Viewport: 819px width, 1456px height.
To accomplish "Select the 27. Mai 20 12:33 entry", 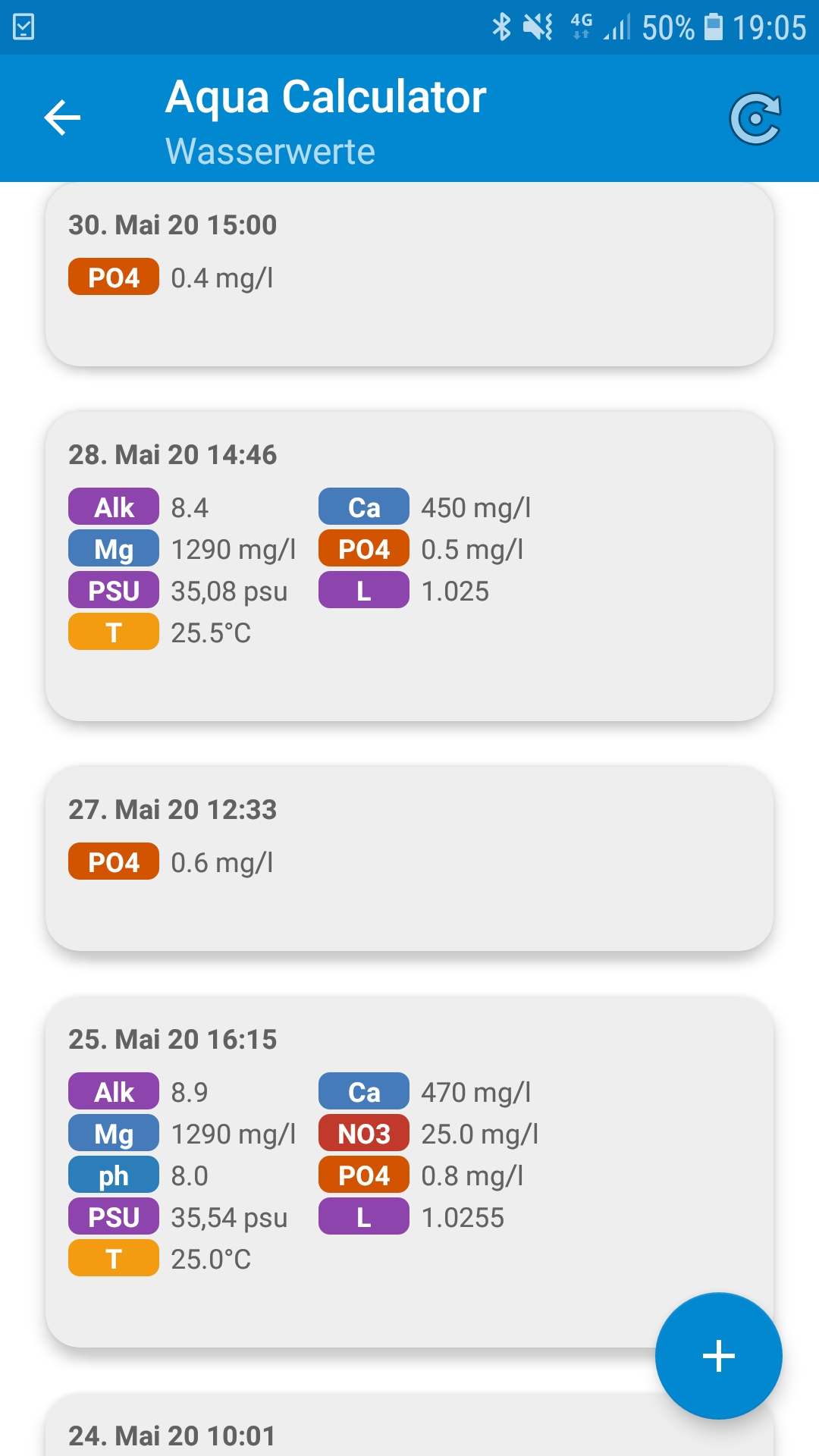I will (x=409, y=858).
